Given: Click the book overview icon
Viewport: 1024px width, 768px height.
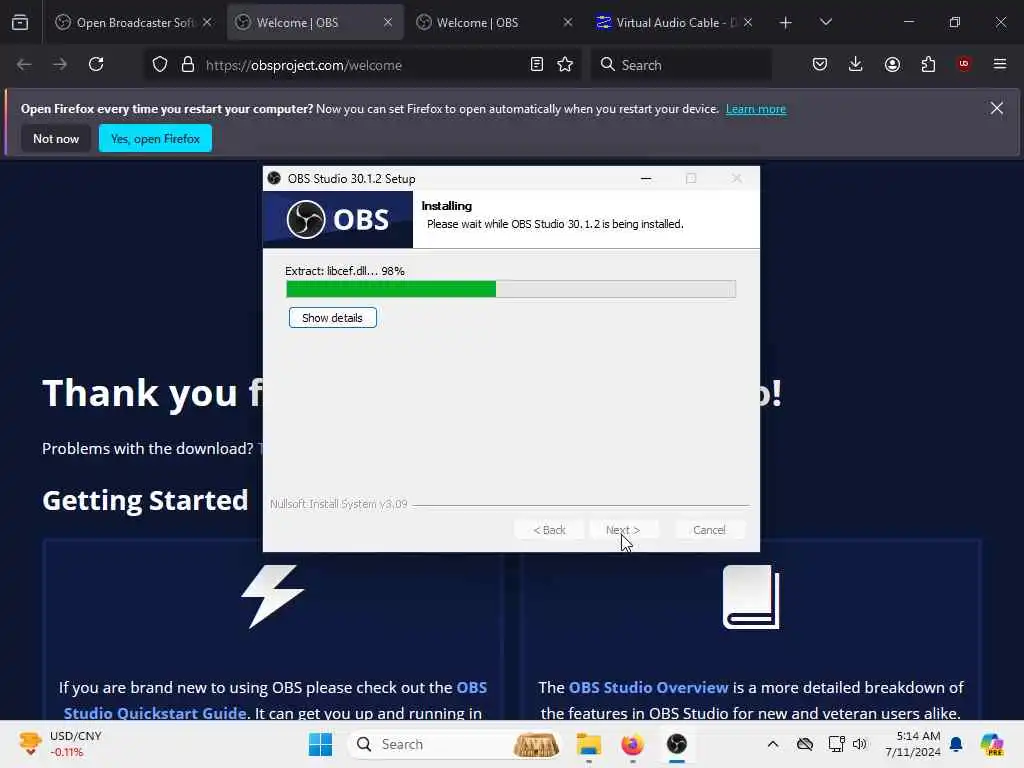Looking at the screenshot, I should click(751, 597).
